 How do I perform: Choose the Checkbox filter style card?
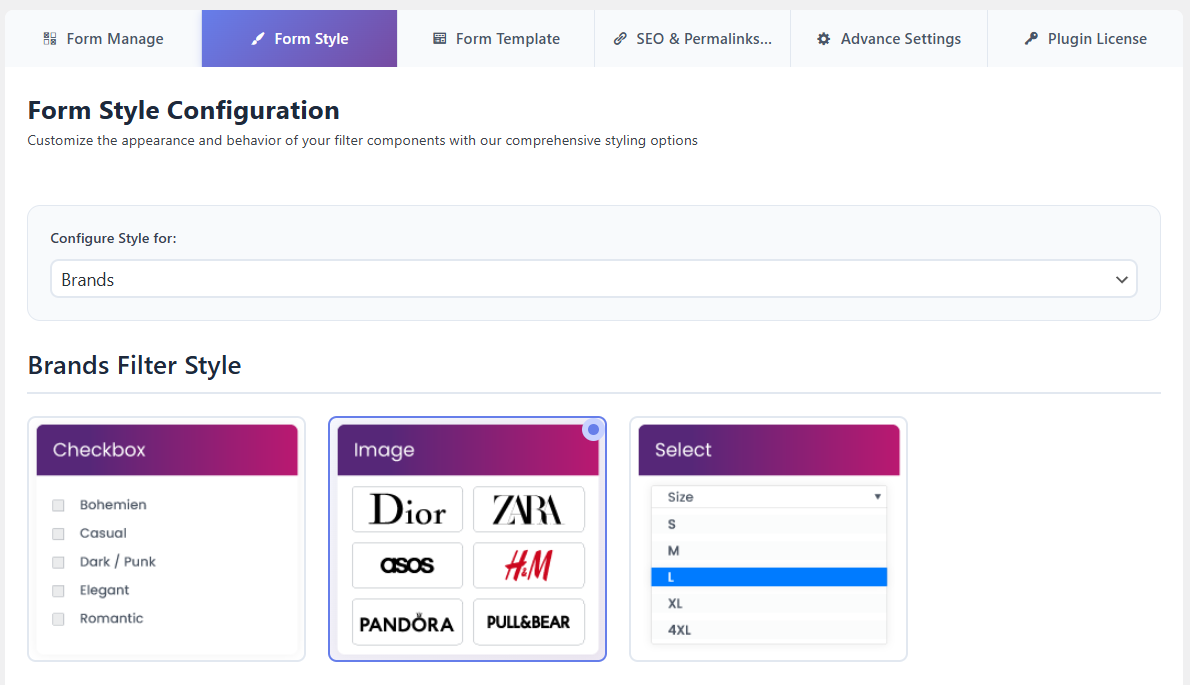tap(166, 539)
